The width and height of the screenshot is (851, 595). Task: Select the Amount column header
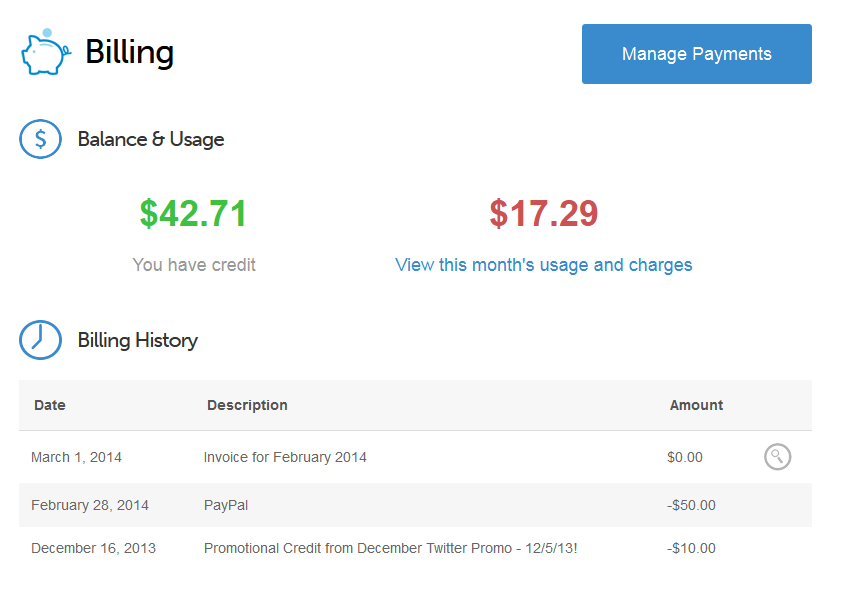tap(696, 405)
